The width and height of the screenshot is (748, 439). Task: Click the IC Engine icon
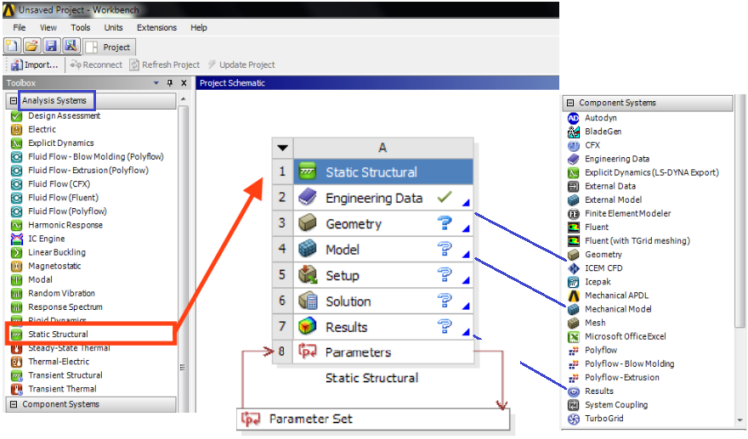point(17,239)
